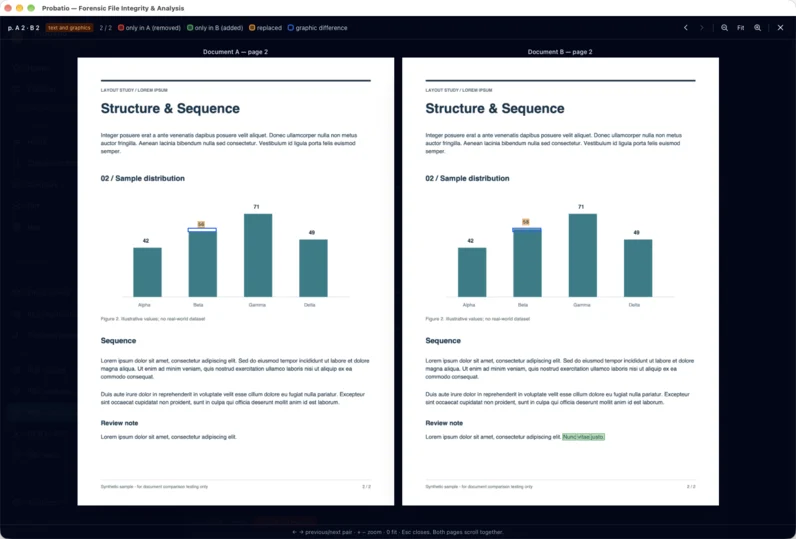Click the 'Sequence' heading in Document A
The height and width of the screenshot is (539, 796).
pos(118,341)
